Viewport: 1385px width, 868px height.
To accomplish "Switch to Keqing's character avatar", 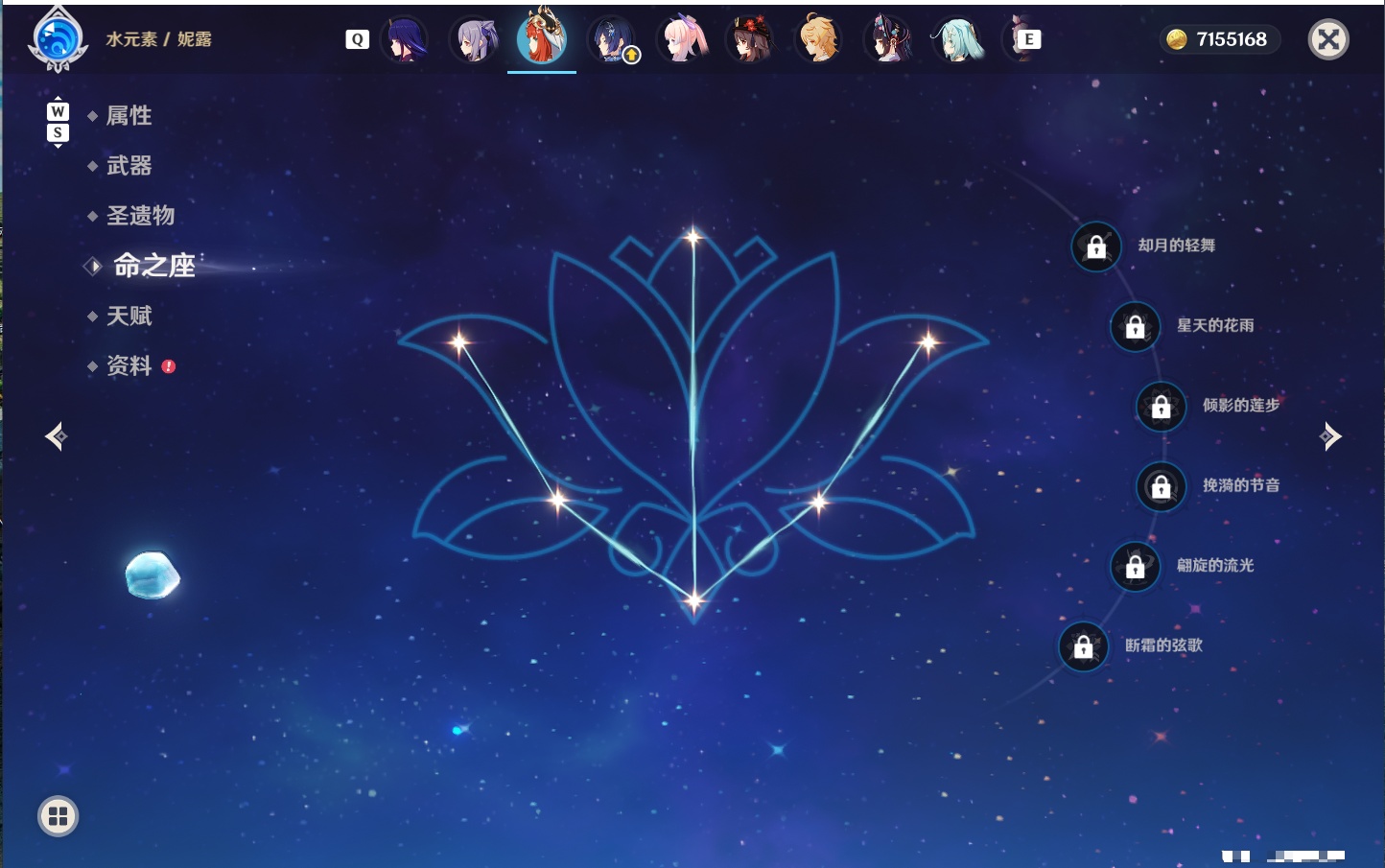I will click(474, 39).
